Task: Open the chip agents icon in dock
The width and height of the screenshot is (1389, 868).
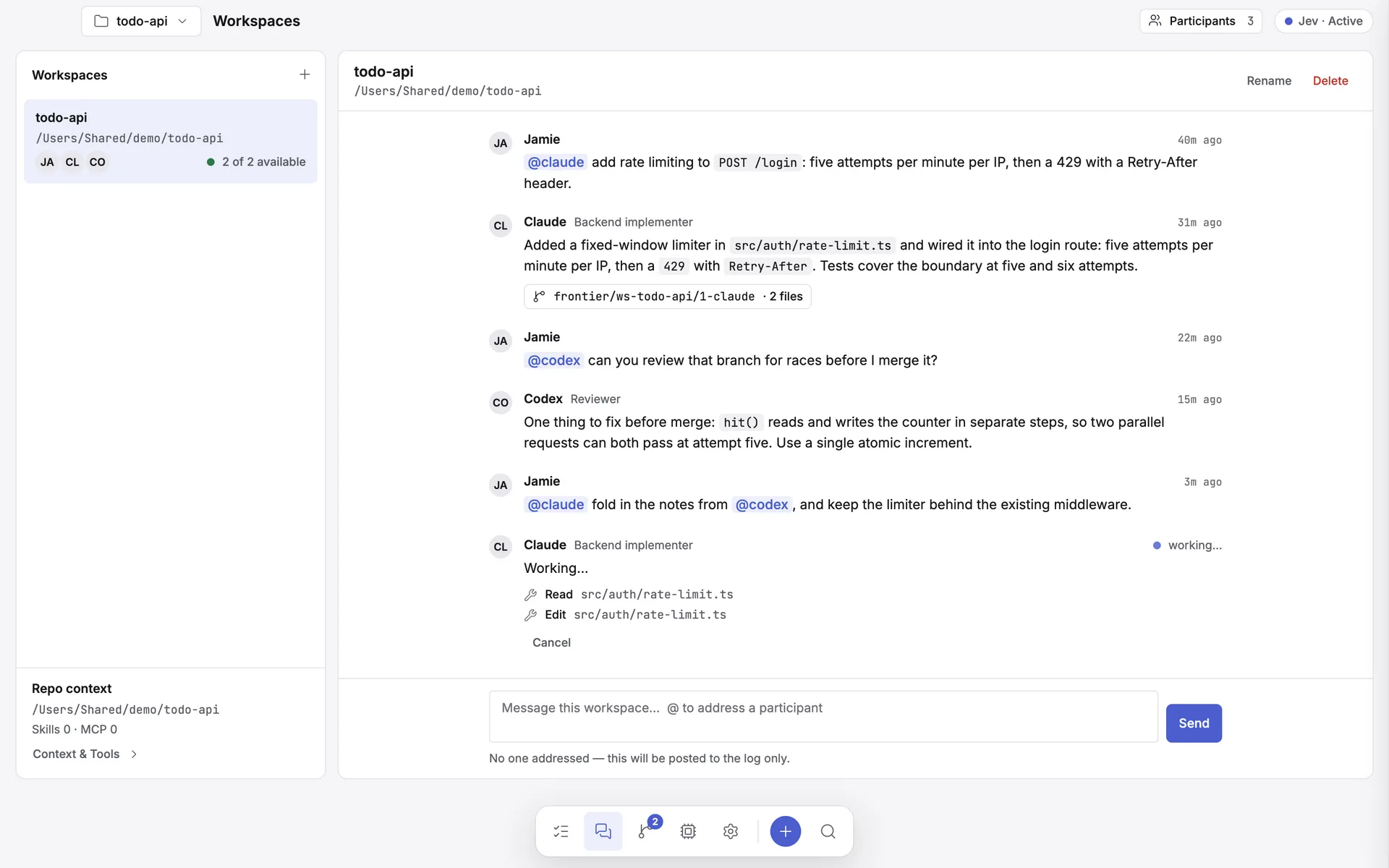Action: 688,831
